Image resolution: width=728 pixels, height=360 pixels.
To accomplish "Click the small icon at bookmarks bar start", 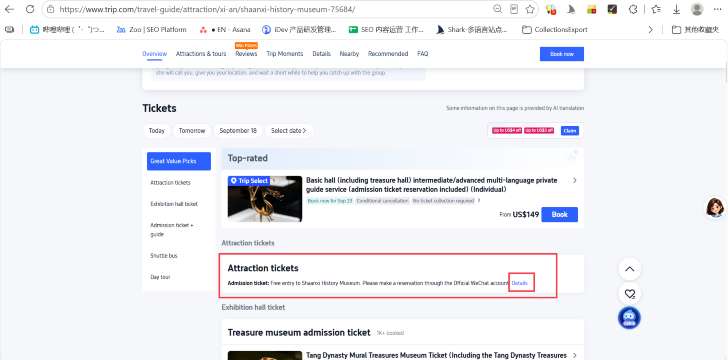I will [9, 30].
